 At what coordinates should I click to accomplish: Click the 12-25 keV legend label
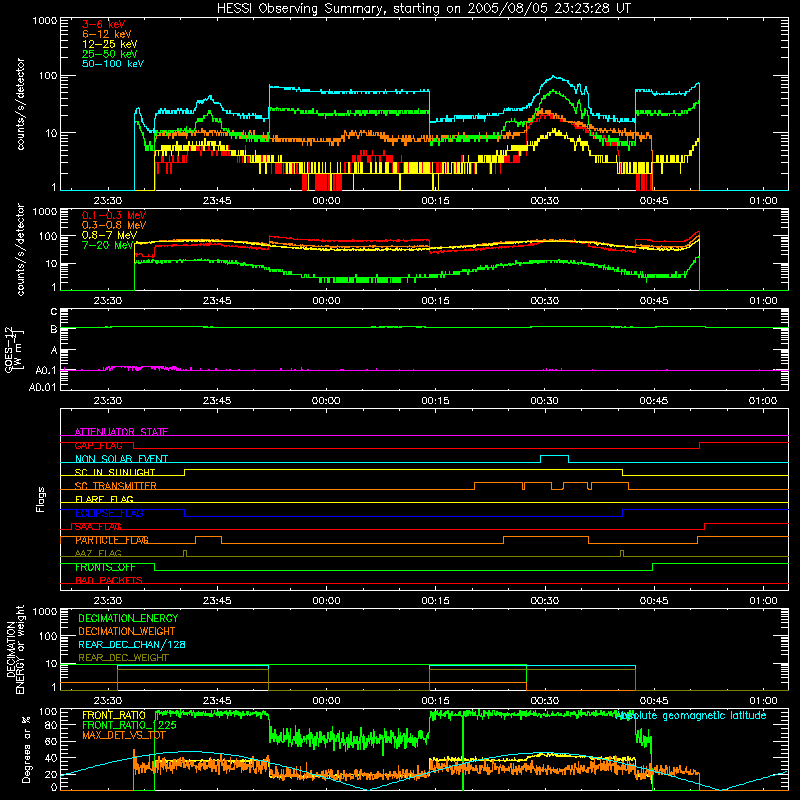coord(110,44)
